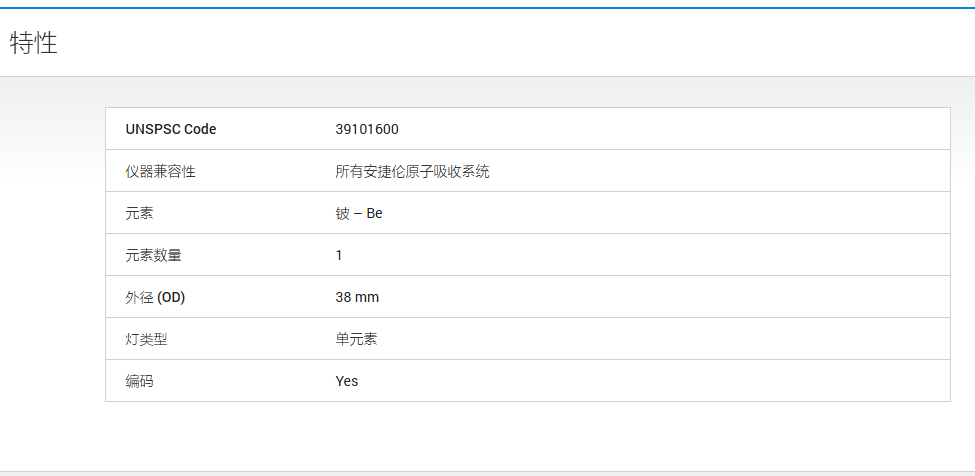Select the 元素 row label
The image size is (975, 476).
(x=139, y=213)
